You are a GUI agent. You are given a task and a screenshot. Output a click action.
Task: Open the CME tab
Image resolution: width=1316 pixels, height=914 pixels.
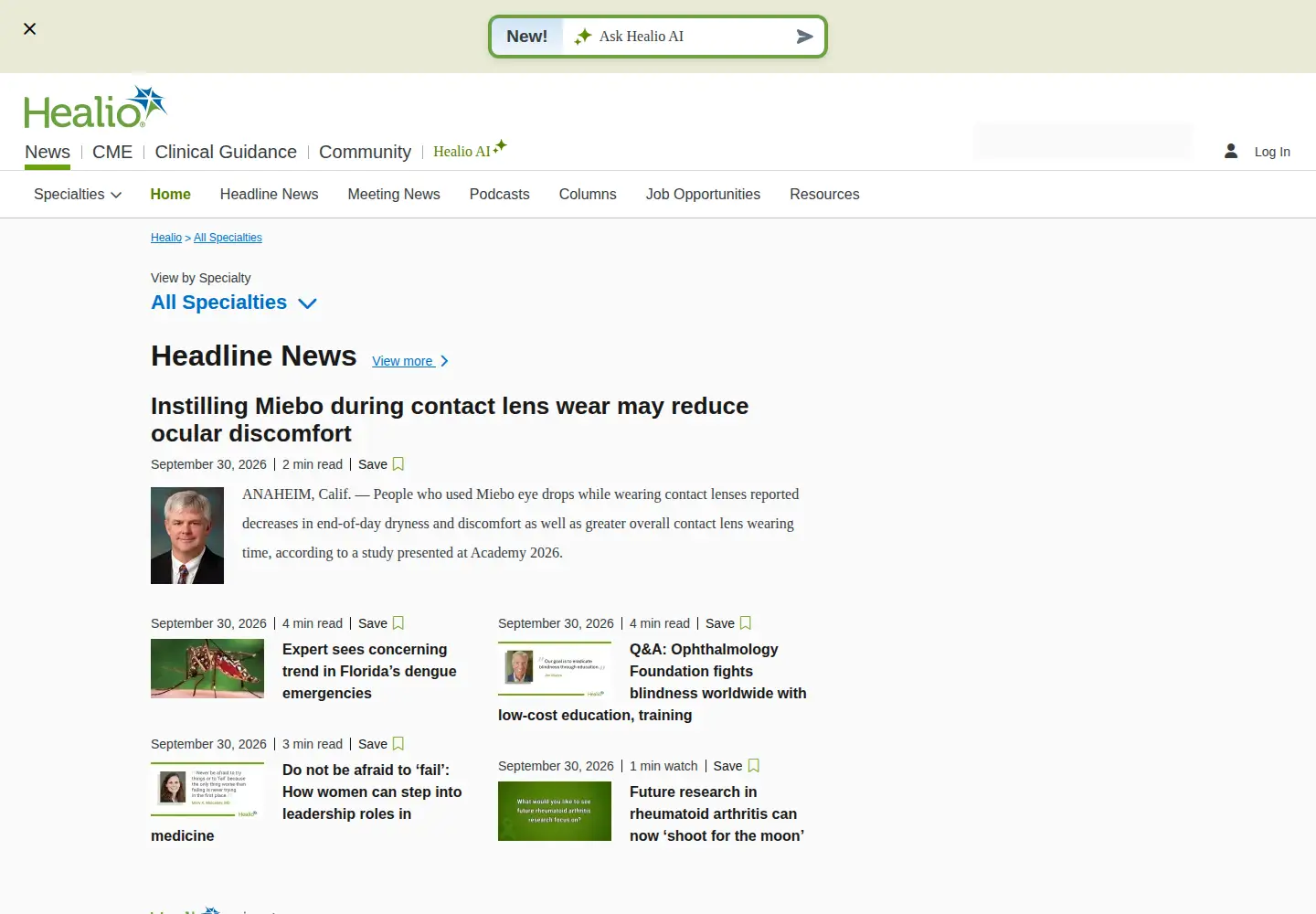click(112, 152)
